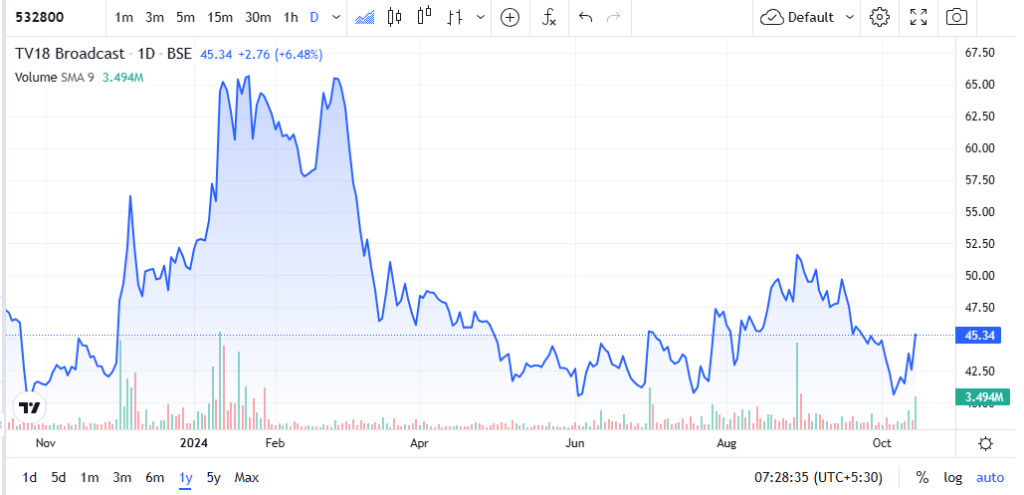Screen dimensions: 1024x495
Task: Select the 1m interval
Action: click(123, 18)
